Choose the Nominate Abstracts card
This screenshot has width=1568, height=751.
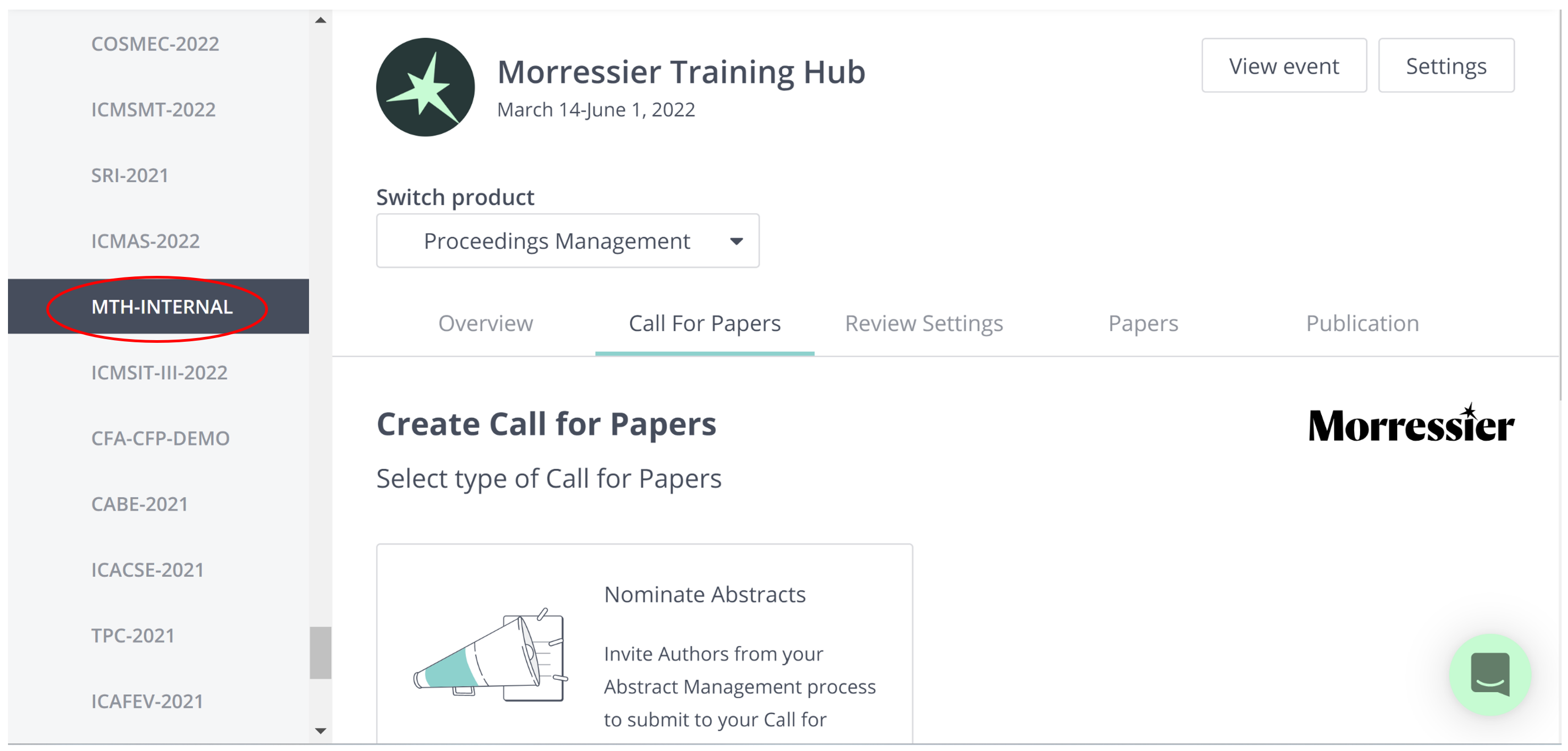click(644, 643)
